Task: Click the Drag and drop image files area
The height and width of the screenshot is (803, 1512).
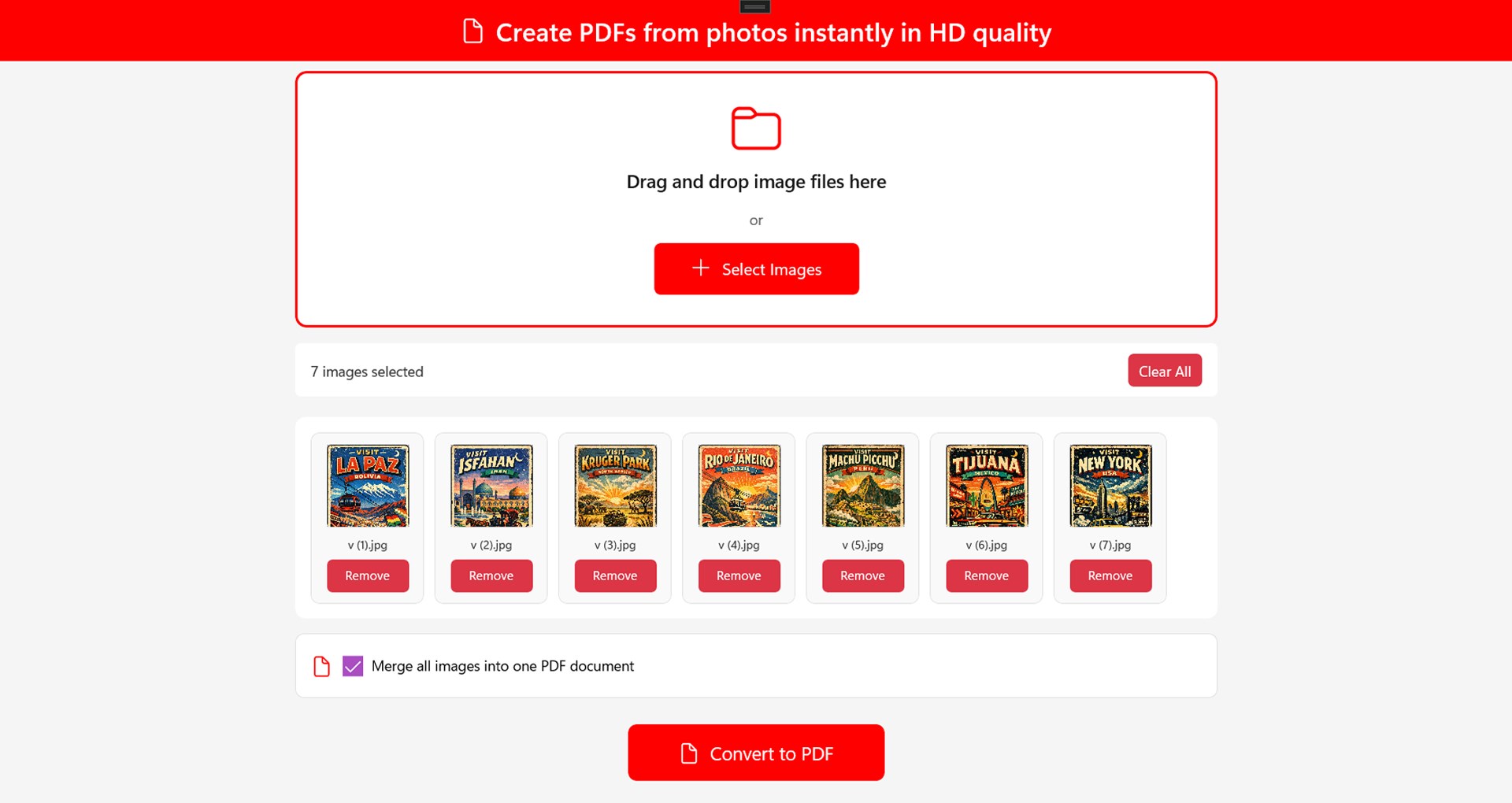Action: 756,199
